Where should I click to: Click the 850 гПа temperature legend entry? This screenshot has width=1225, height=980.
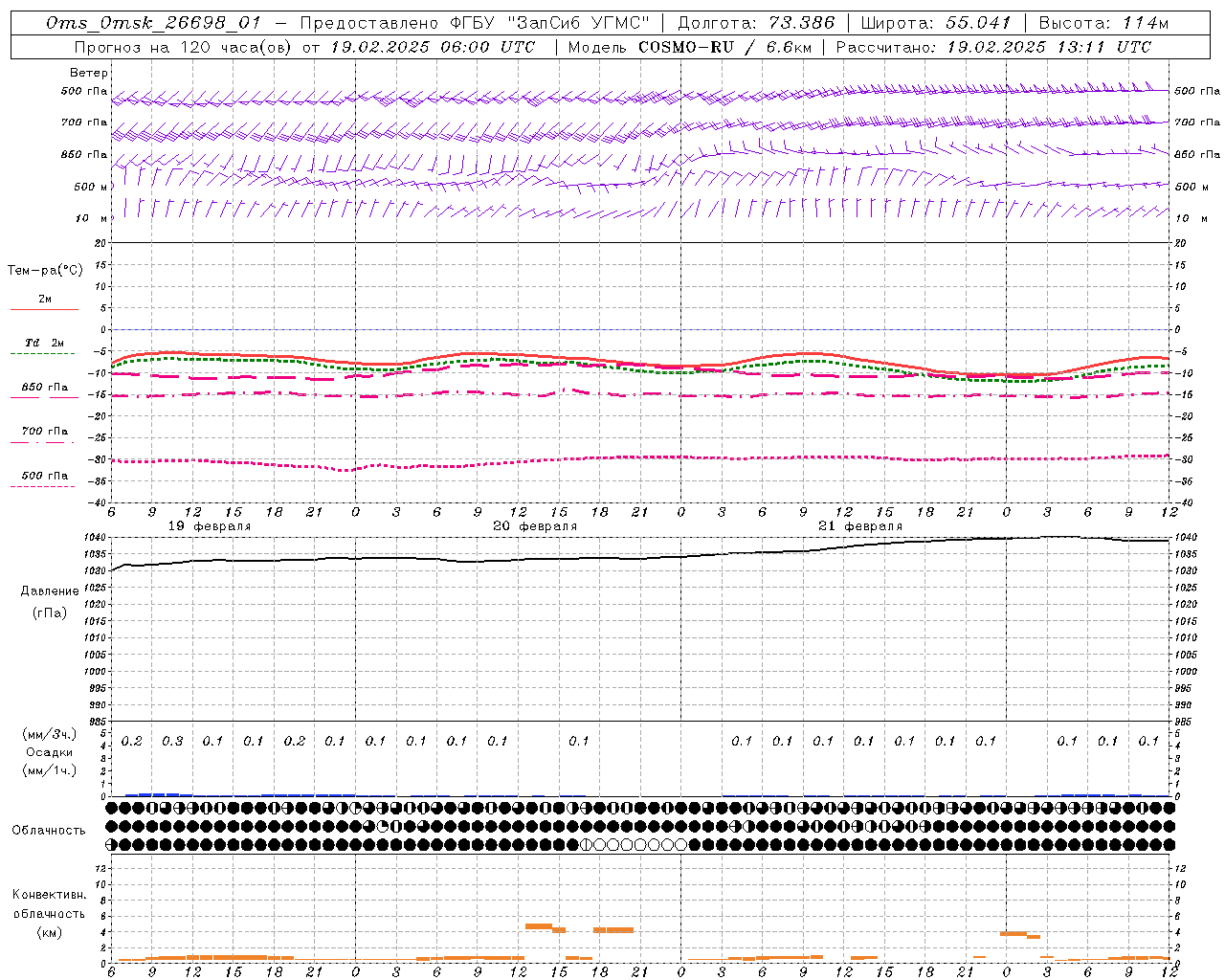click(x=45, y=388)
